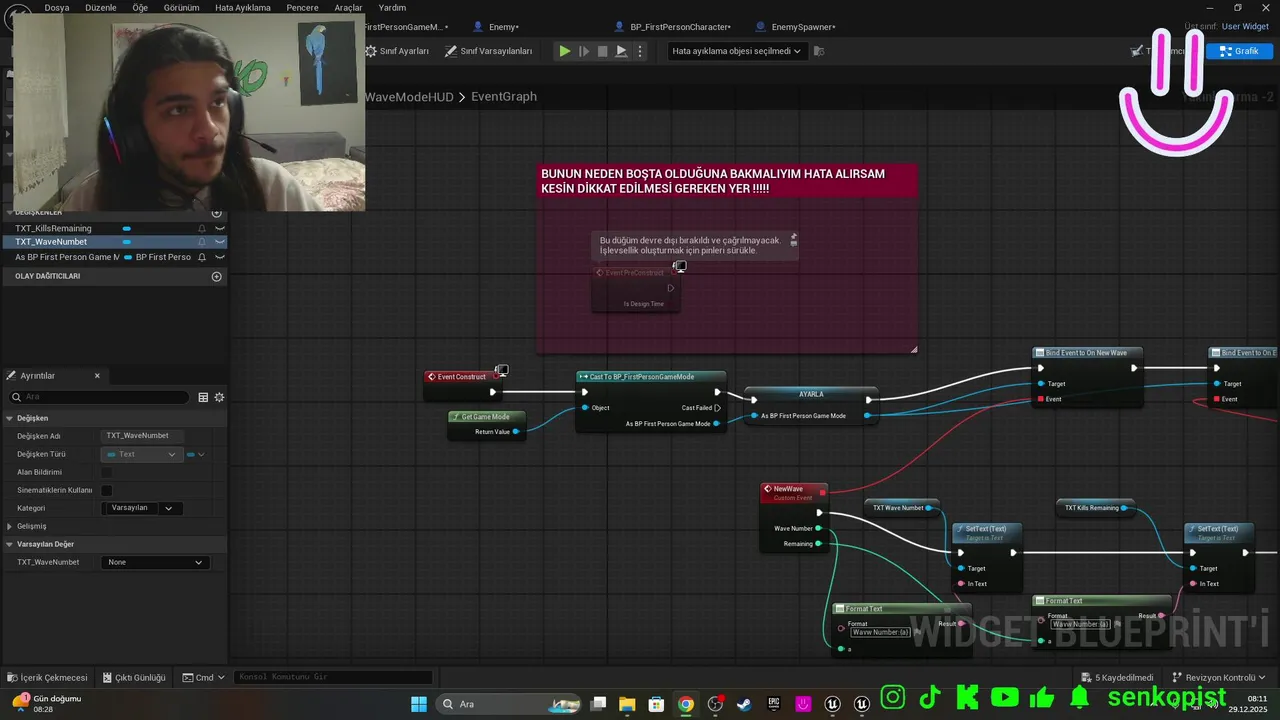This screenshot has width=1280, height=720.
Task: Open Chrome from taskbar
Action: (685, 704)
